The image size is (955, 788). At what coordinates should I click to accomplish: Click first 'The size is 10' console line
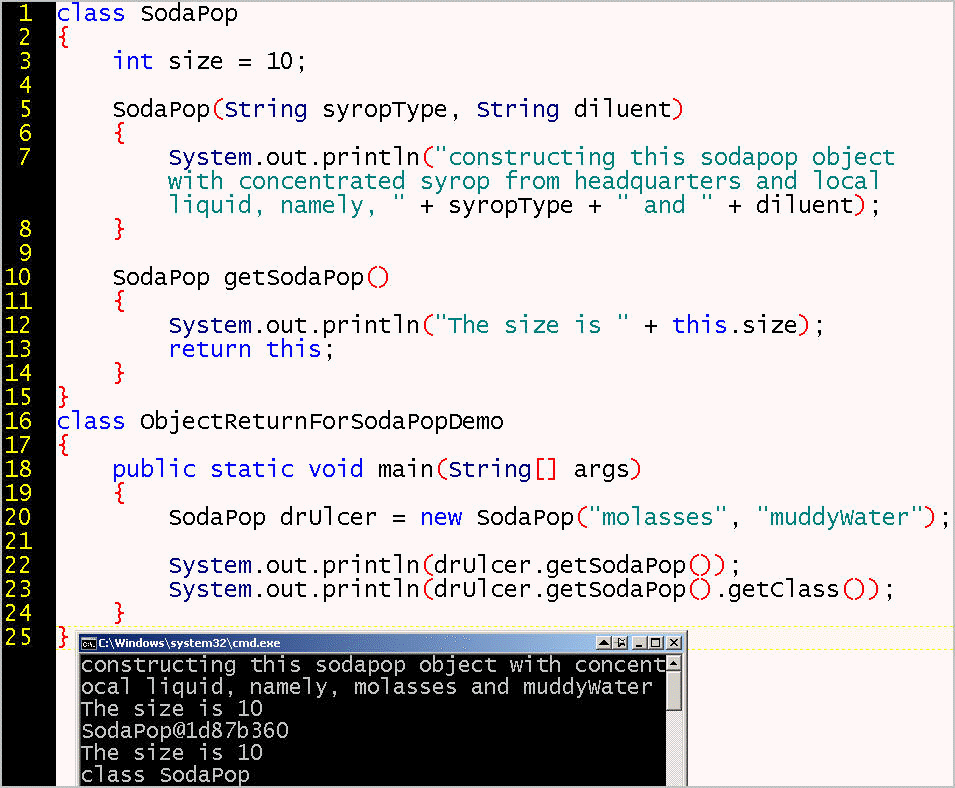pyautogui.click(x=172, y=708)
